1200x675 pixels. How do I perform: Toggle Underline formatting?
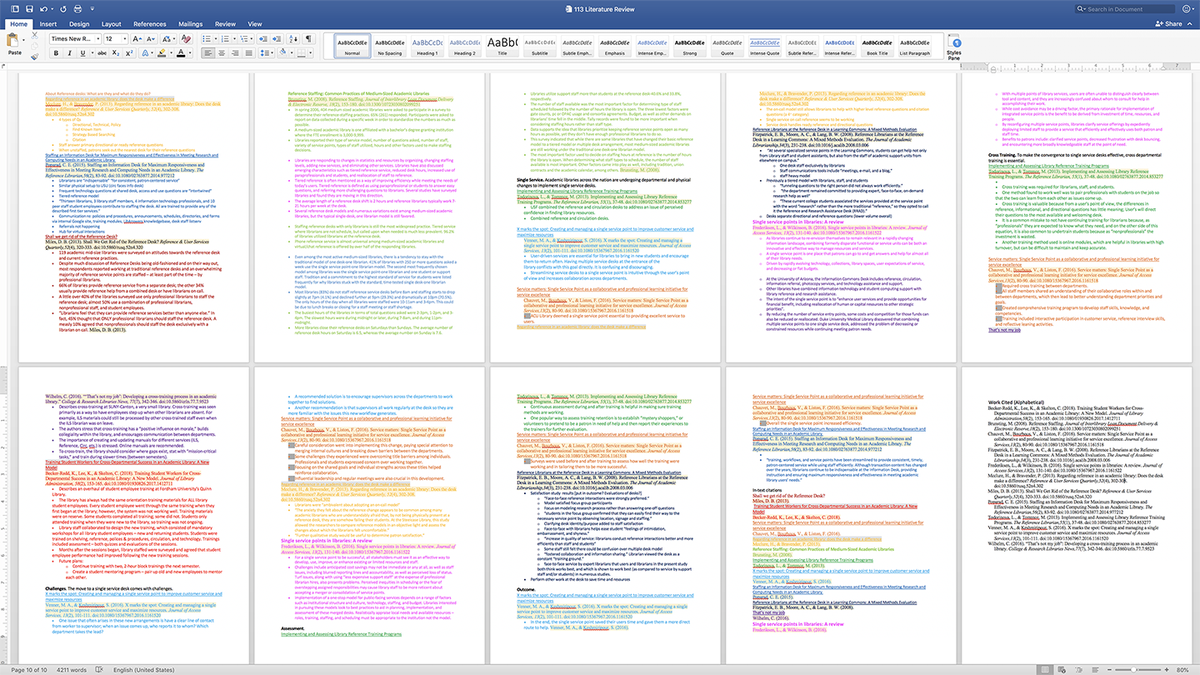83,53
